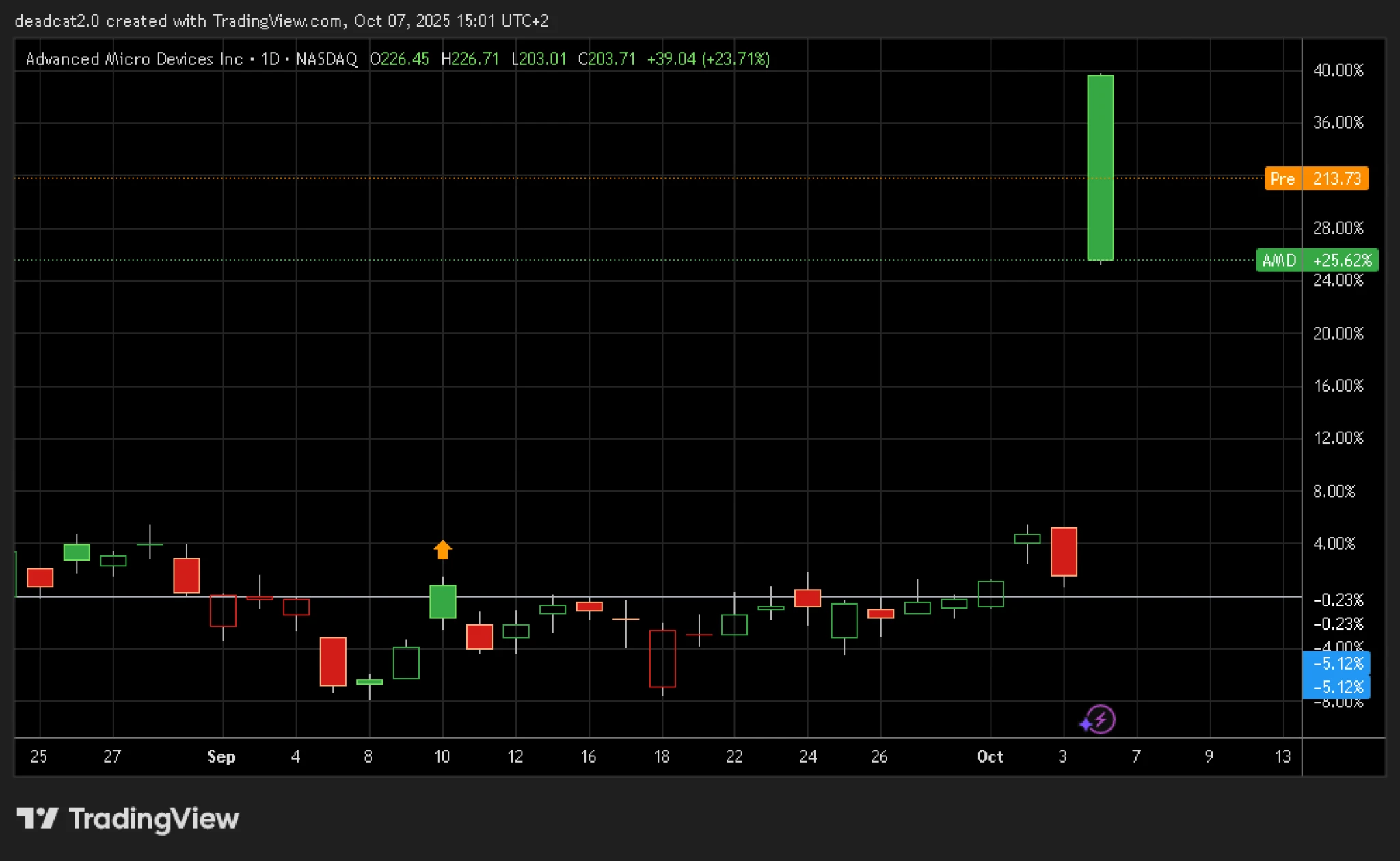Screen dimensions: 1400x861
Task: Click the purple lightning bolt event icon
Action: [1099, 719]
